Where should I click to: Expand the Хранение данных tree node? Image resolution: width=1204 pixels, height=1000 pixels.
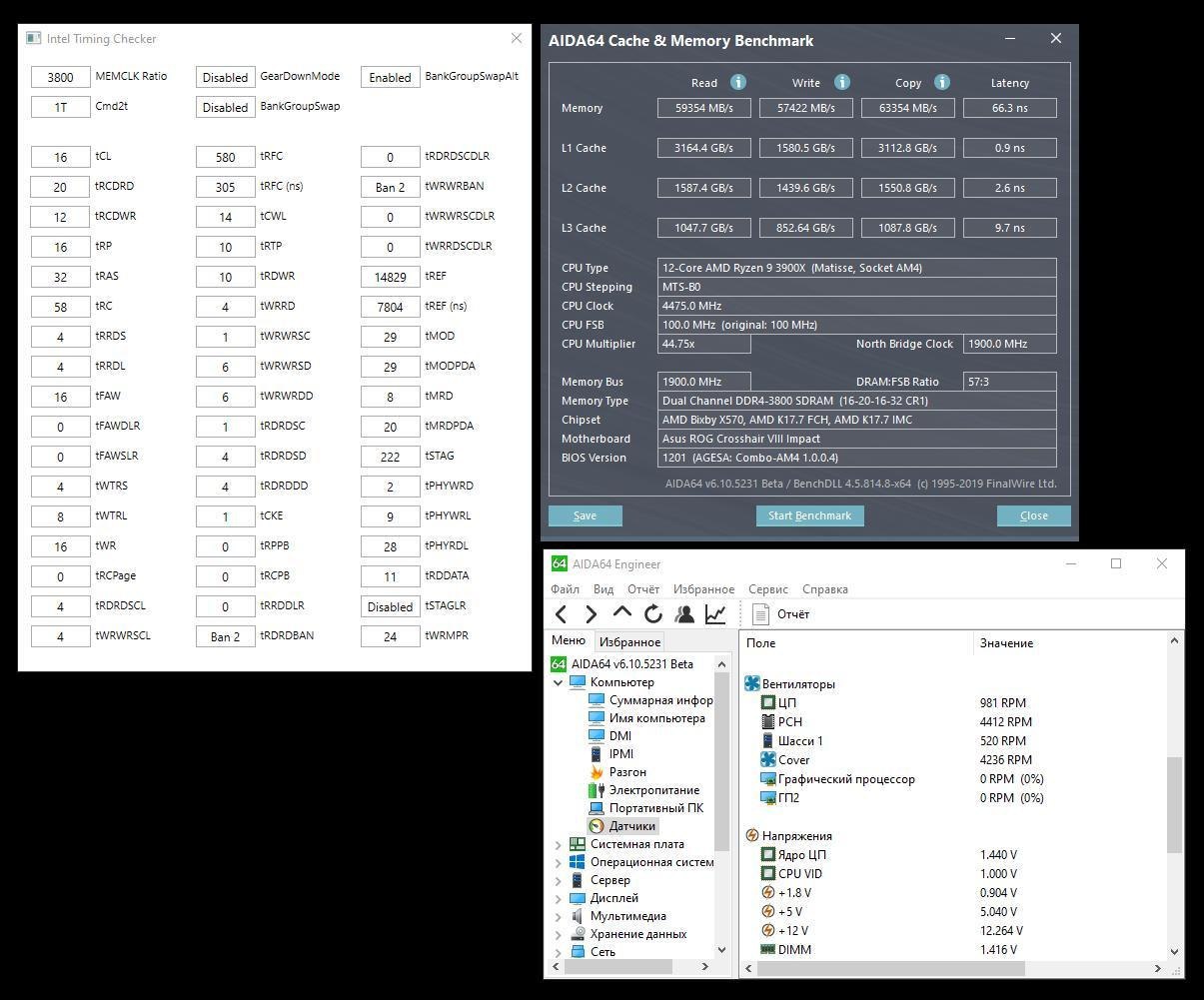(558, 934)
